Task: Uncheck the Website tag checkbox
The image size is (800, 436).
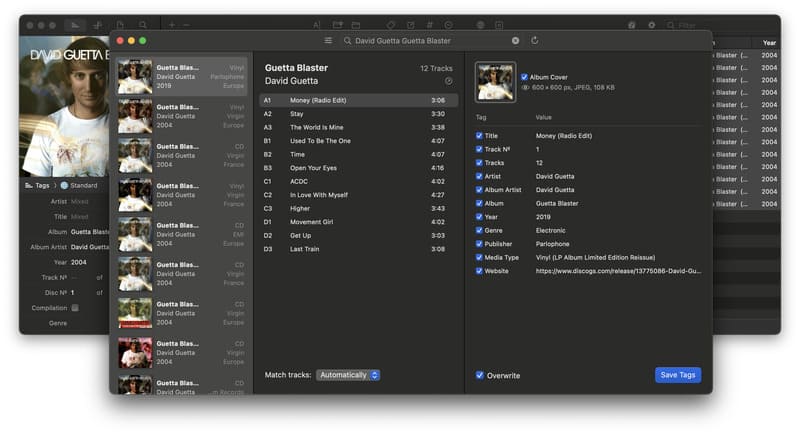Action: click(x=479, y=271)
